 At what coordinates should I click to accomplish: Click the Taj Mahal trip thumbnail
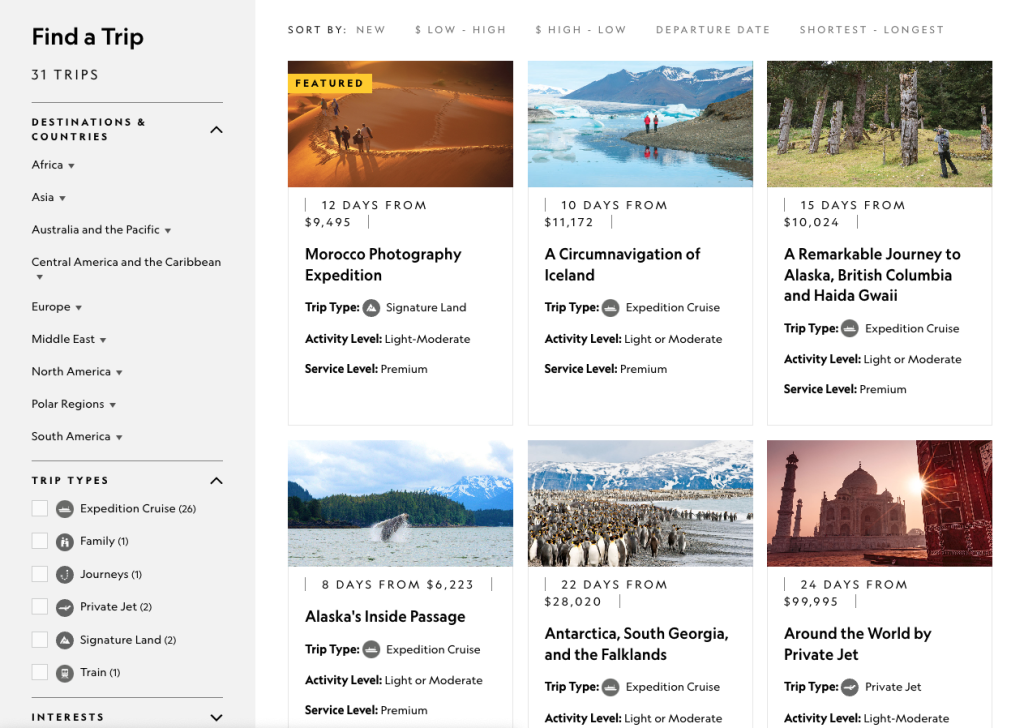tap(879, 504)
